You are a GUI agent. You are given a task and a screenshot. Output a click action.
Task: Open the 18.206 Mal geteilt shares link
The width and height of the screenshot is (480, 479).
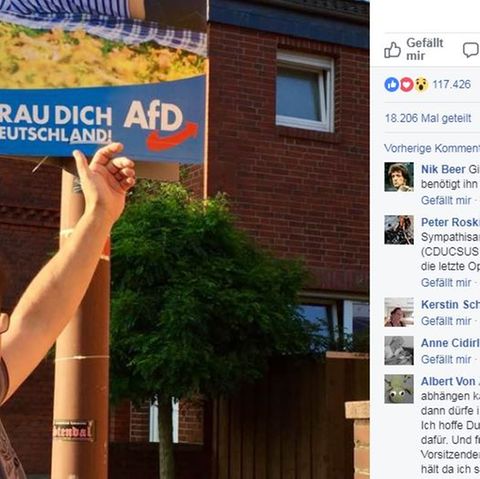428,118
